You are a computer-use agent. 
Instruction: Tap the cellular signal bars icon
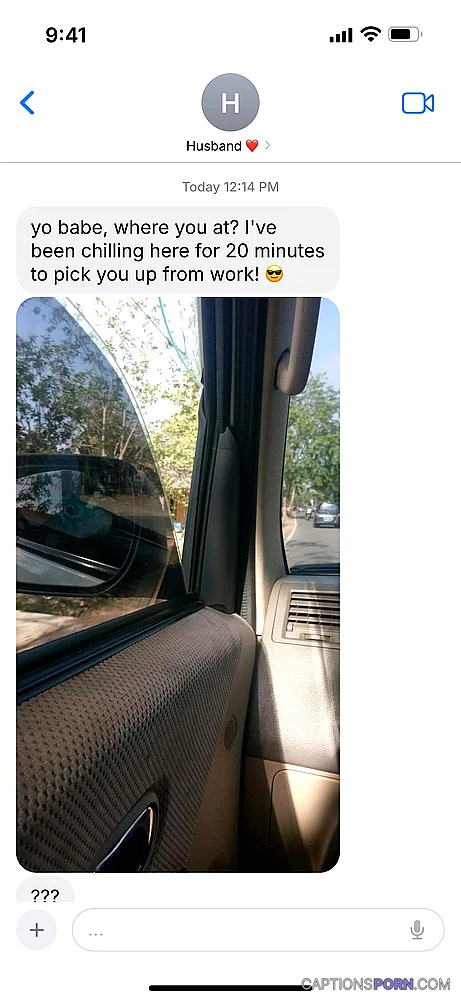(340, 36)
